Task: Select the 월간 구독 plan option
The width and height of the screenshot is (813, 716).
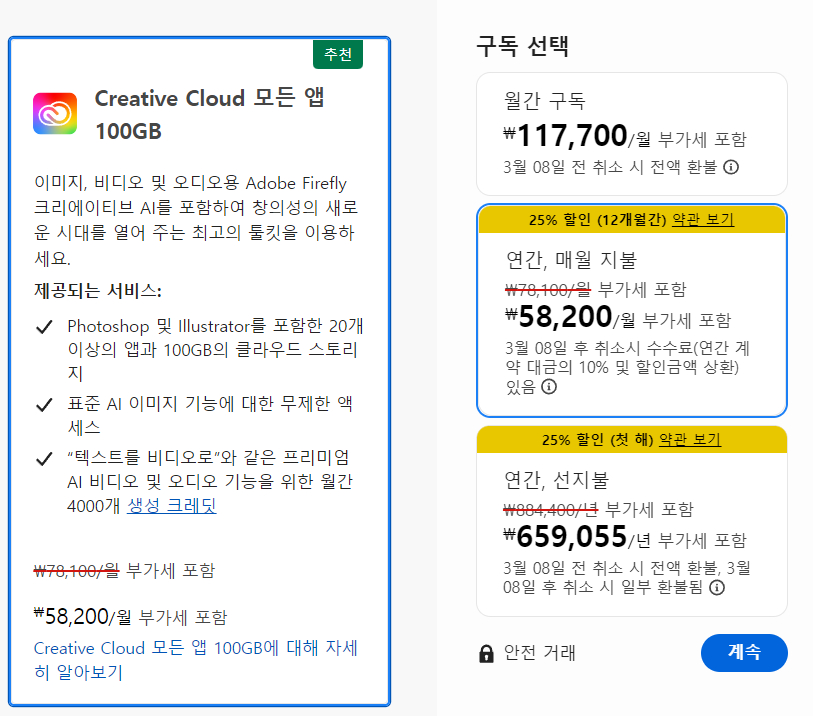Action: point(631,133)
